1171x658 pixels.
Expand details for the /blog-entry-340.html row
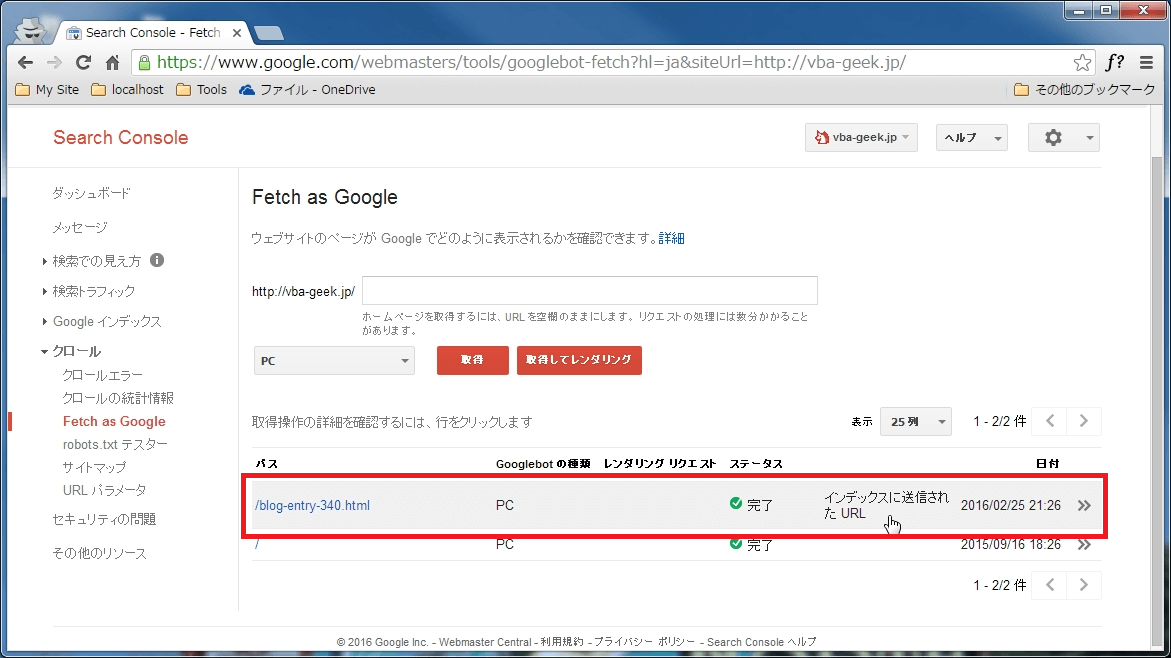tap(1084, 505)
